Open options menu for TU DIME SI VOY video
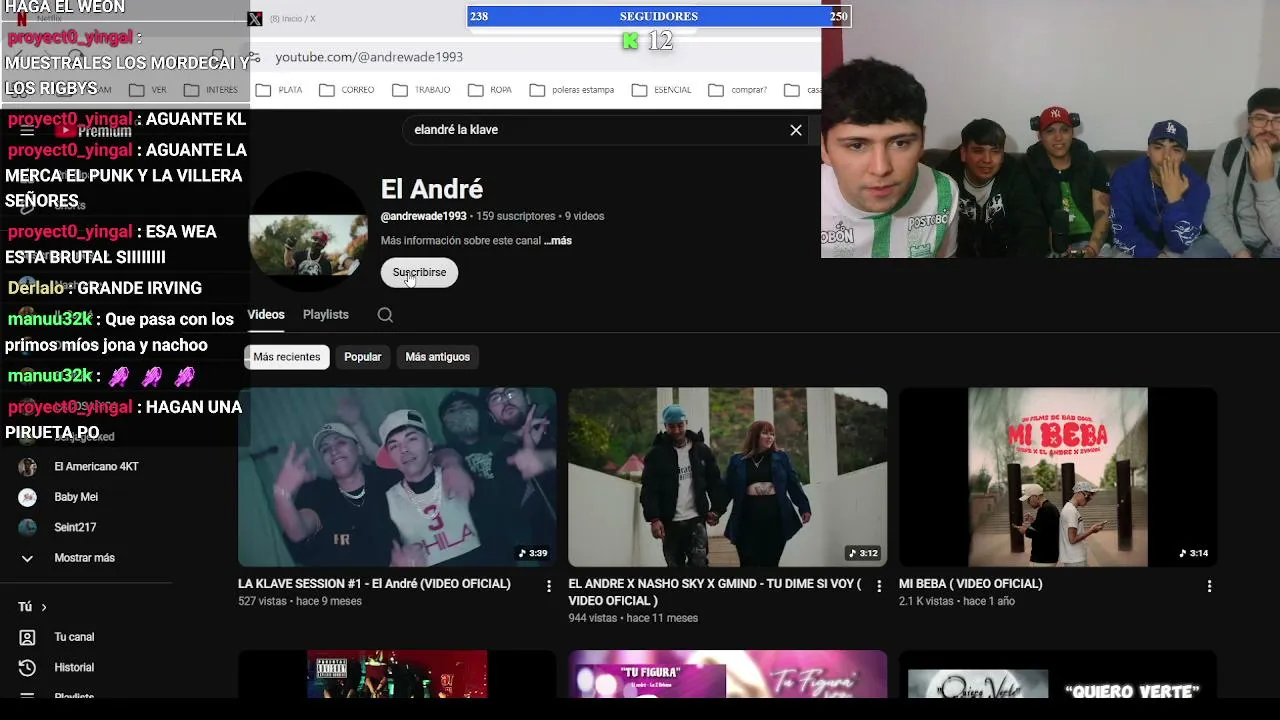Screen dimensions: 1280x720 (879, 586)
